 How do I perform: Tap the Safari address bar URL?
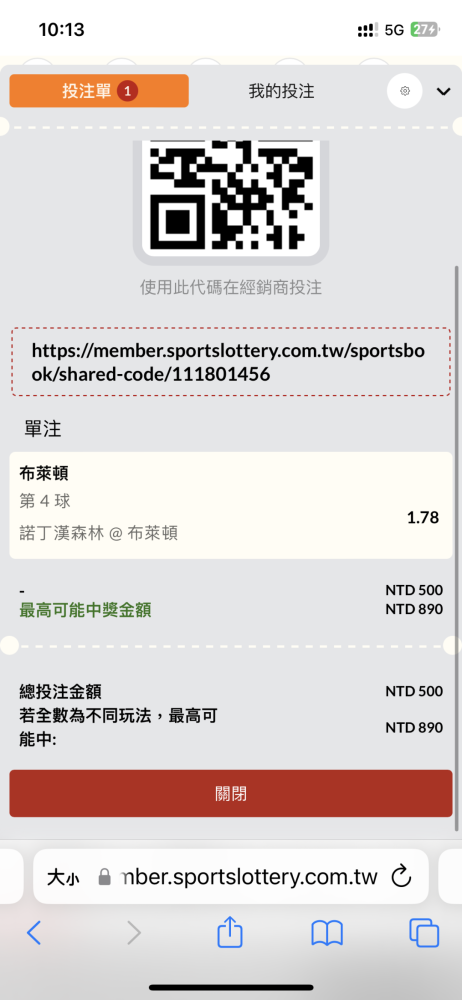(250, 877)
